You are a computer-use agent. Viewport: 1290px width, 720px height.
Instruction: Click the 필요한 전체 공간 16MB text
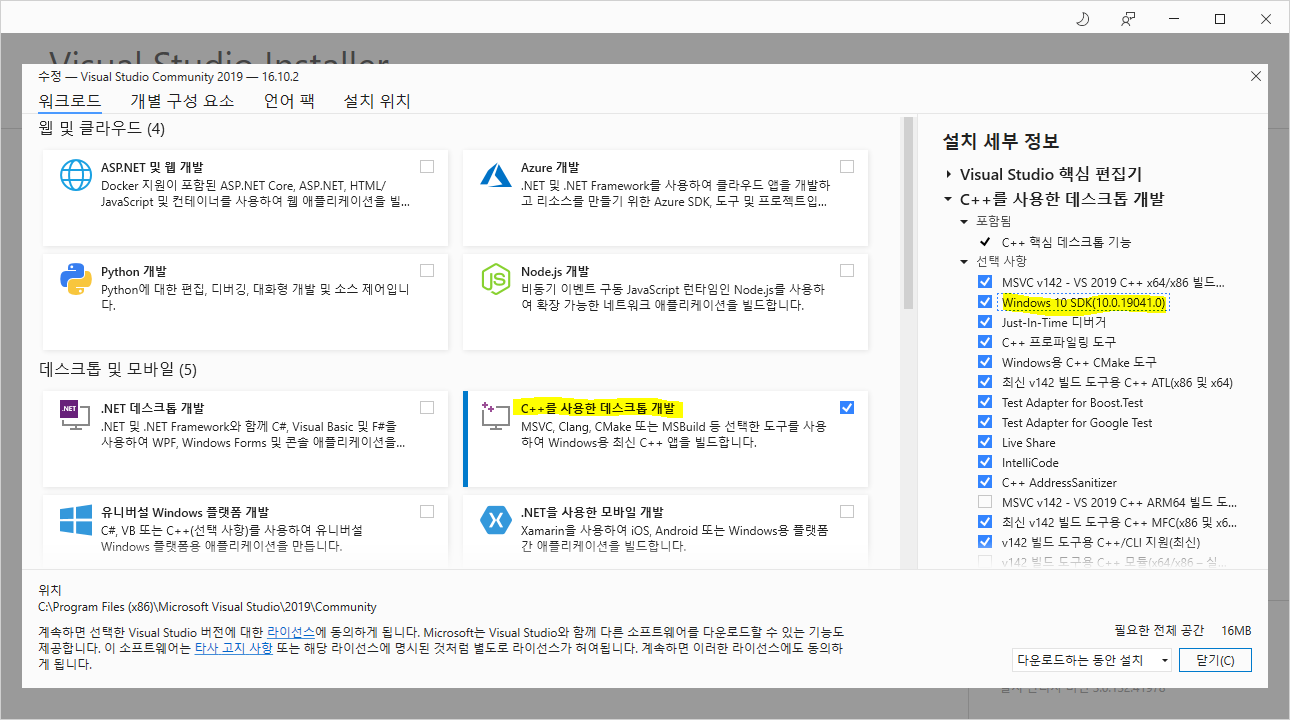click(x=1183, y=631)
